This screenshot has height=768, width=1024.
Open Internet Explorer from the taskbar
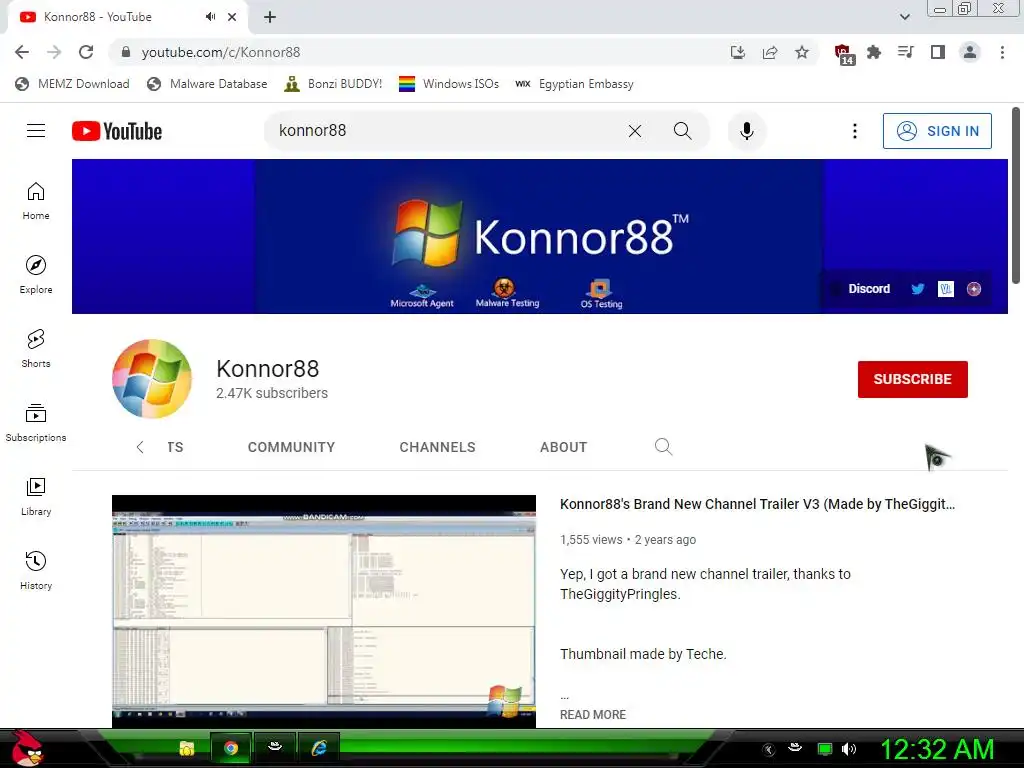pyautogui.click(x=319, y=748)
